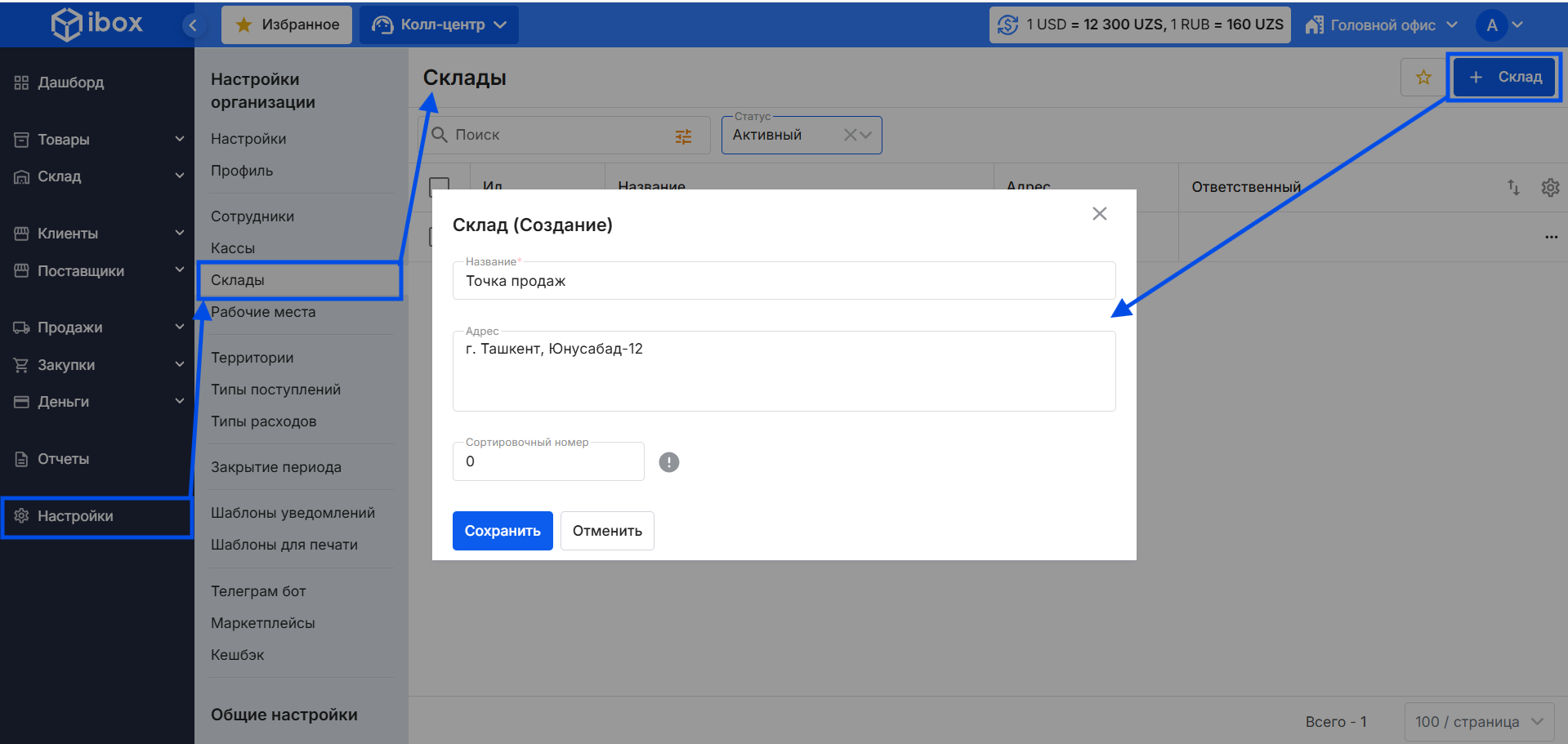Click the Отменить button

click(607, 531)
